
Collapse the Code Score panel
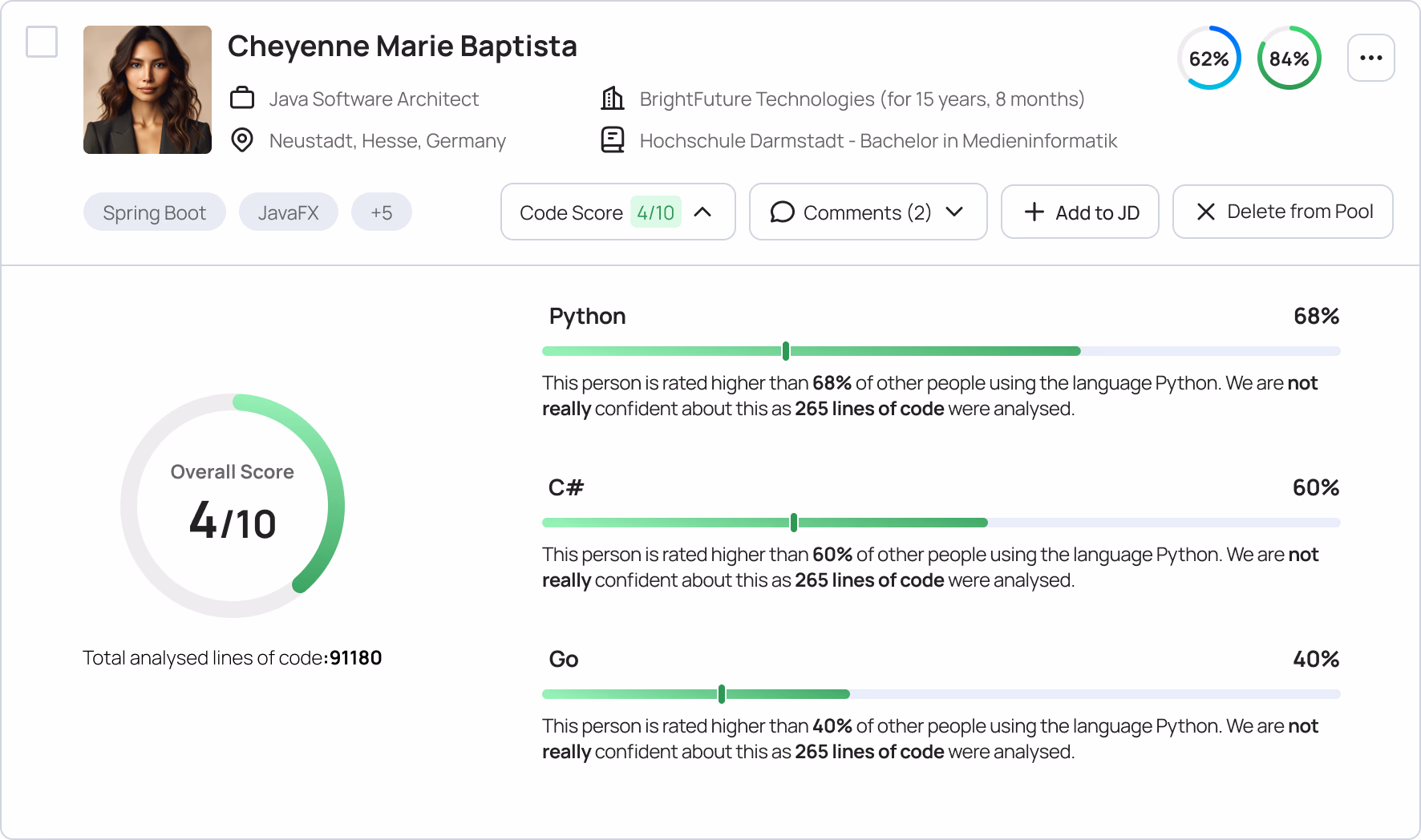coord(702,212)
